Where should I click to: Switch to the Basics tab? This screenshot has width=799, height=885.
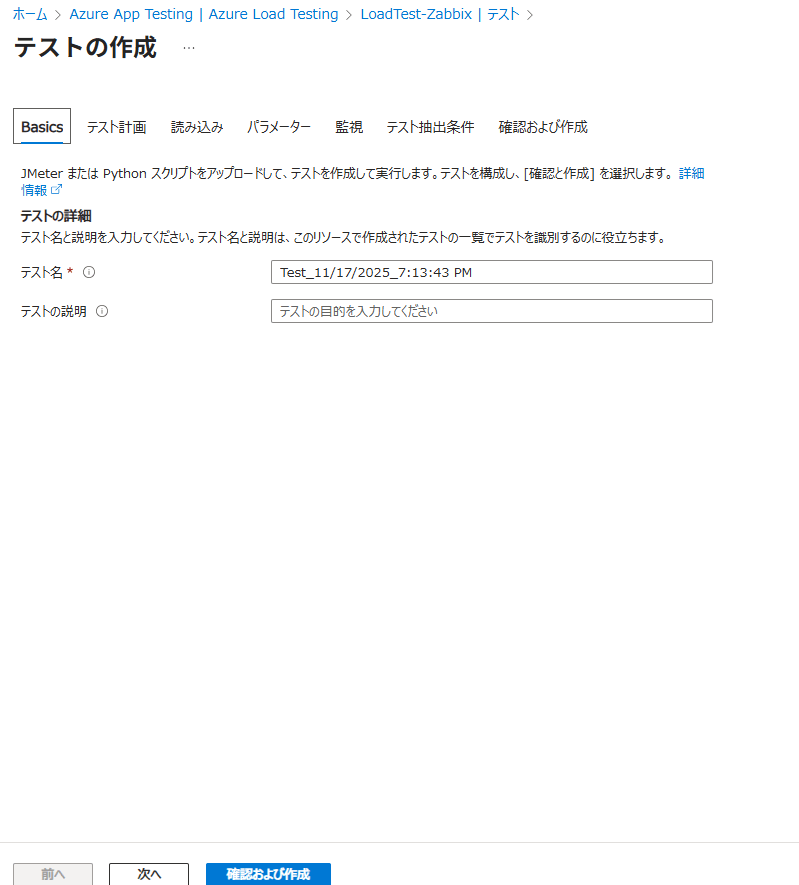42,127
